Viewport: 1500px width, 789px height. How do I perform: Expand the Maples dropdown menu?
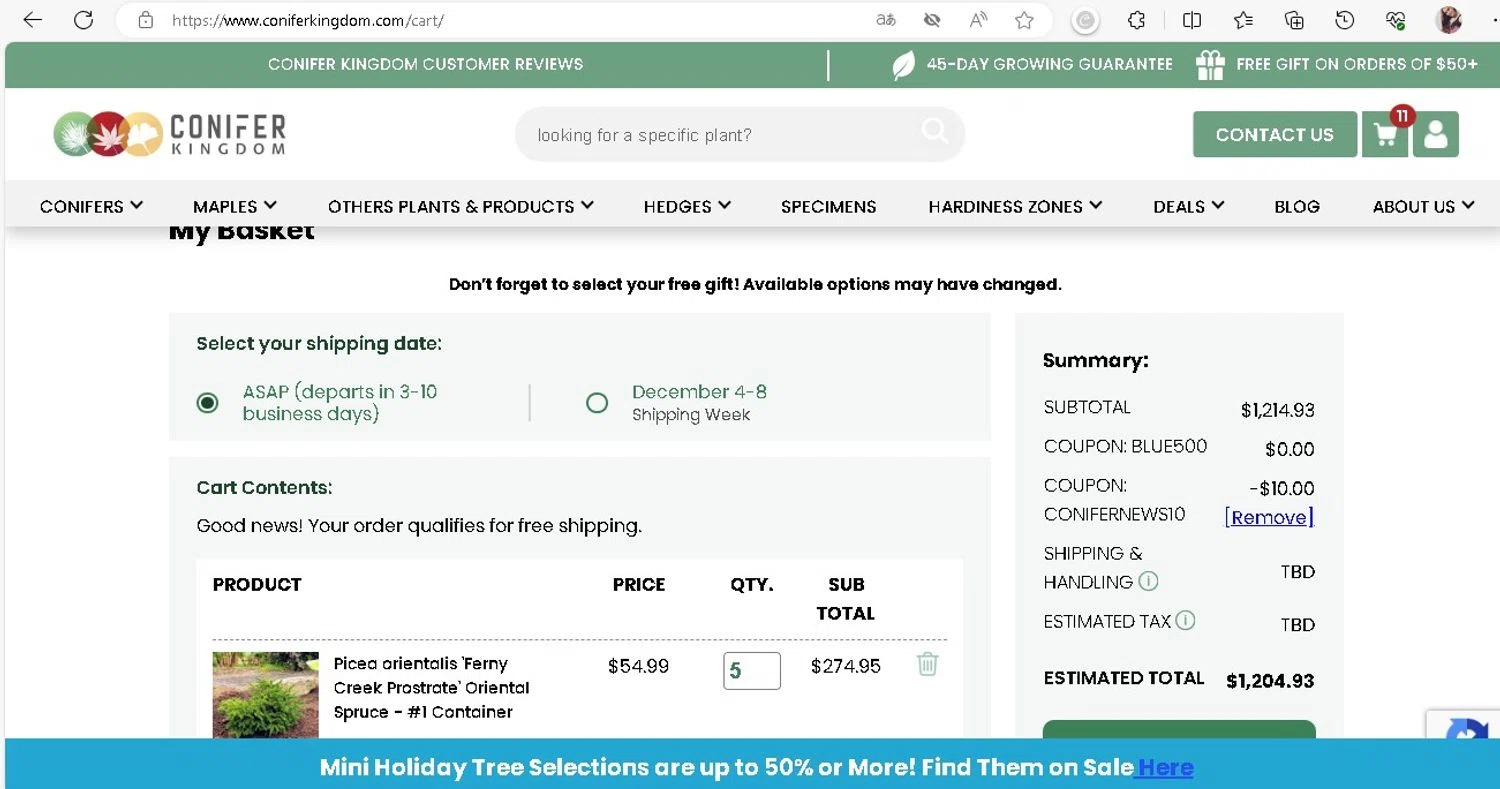(234, 206)
